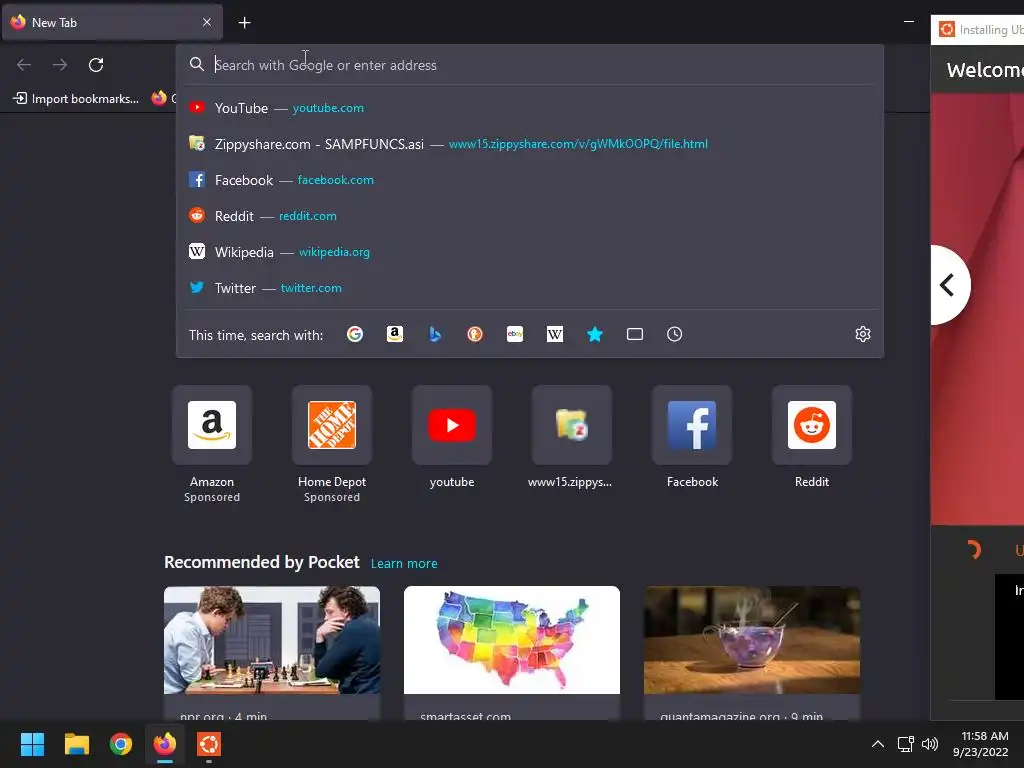Switch to Ubuntu installer taskbar icon
1024x768 pixels.
(209, 744)
